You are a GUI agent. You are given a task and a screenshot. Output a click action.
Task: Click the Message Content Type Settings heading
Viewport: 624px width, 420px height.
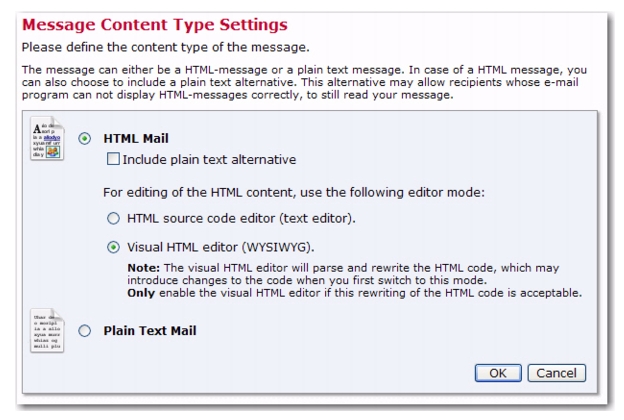(154, 25)
